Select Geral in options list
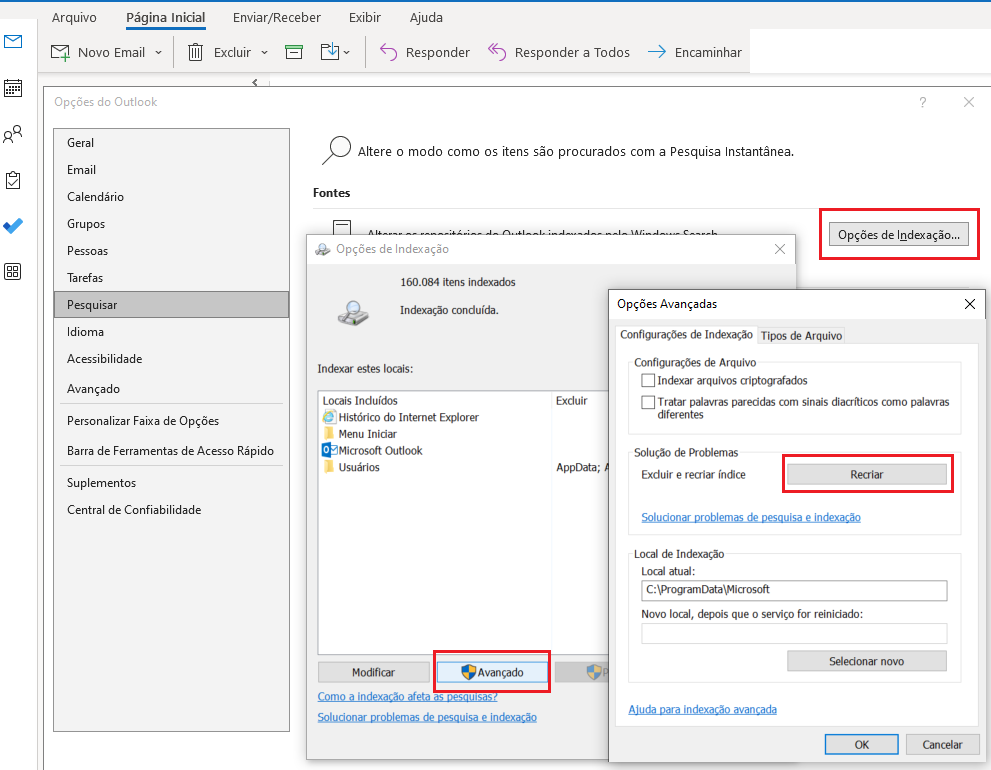Screen dimensions: 991x770 pos(171,143)
